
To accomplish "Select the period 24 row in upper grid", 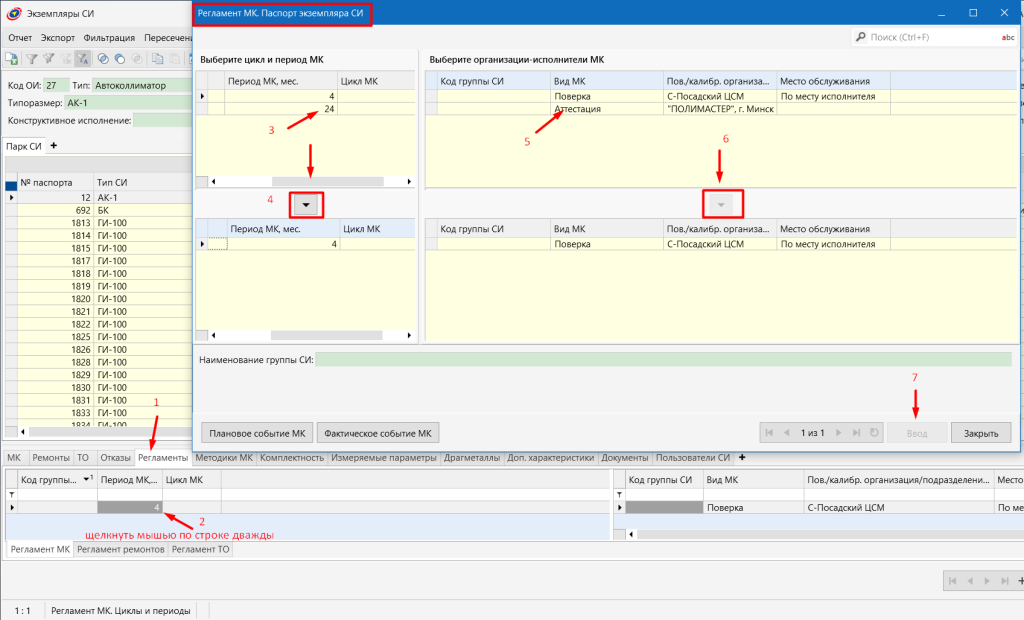I will pyautogui.click(x=306, y=109).
